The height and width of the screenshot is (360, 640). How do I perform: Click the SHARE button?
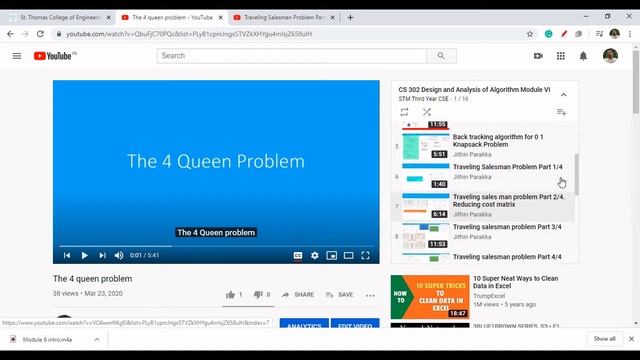point(298,295)
